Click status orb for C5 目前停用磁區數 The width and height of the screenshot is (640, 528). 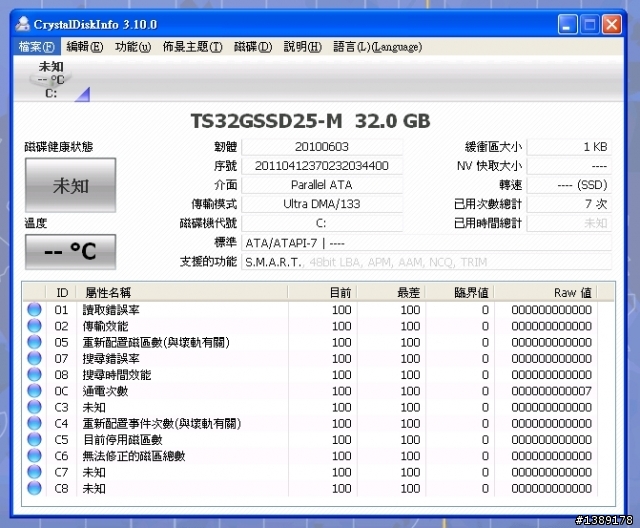pyautogui.click(x=35, y=439)
